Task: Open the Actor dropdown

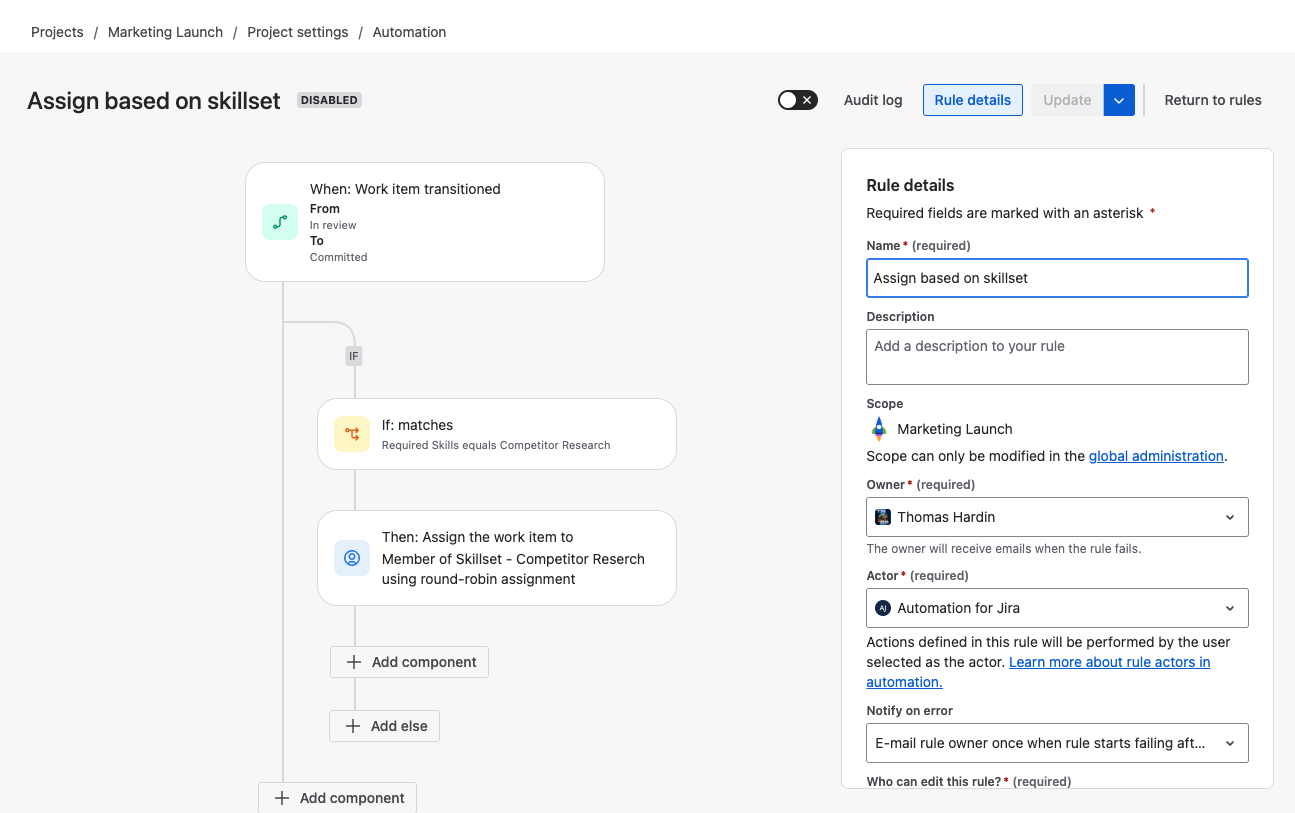Action: click(1230, 608)
